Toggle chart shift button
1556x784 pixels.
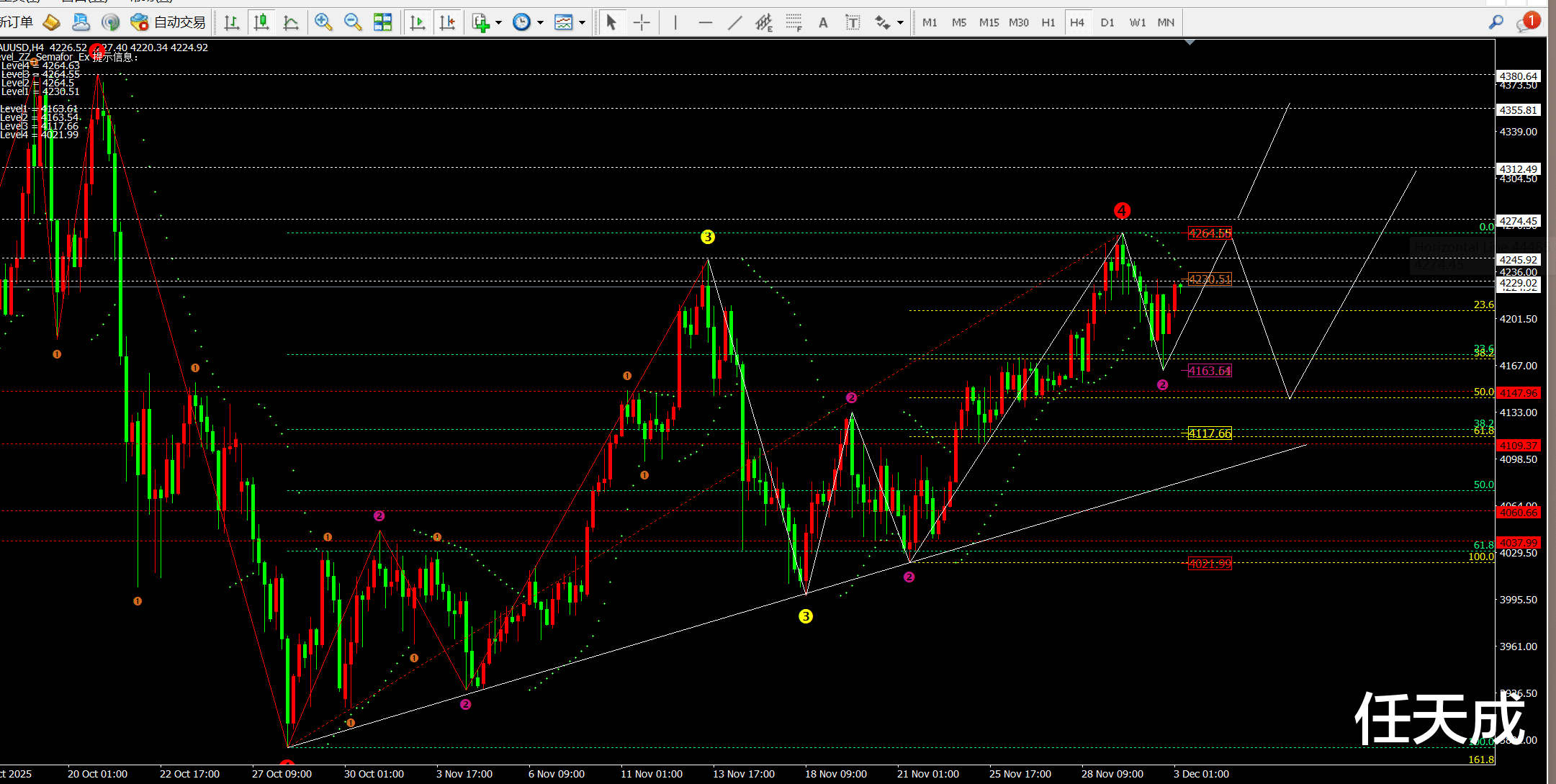[447, 22]
